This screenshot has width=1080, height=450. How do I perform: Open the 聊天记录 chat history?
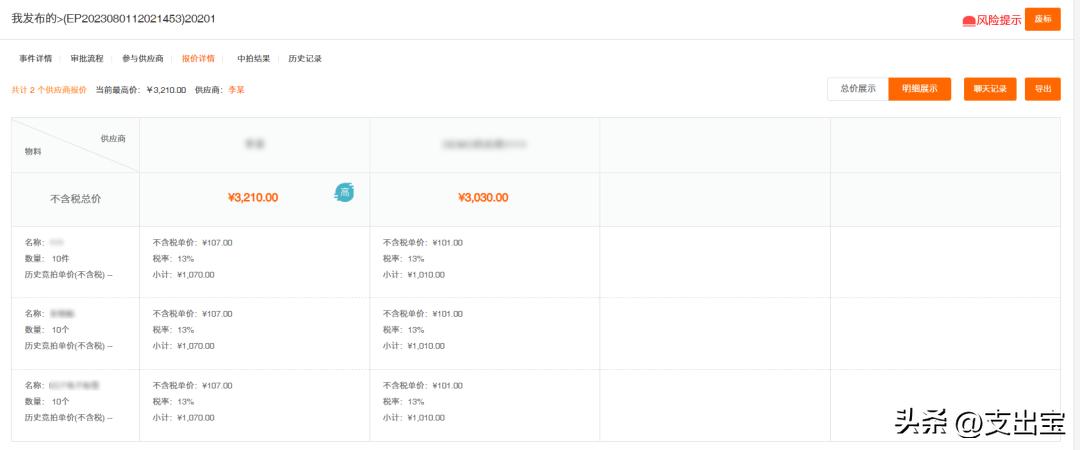point(990,89)
